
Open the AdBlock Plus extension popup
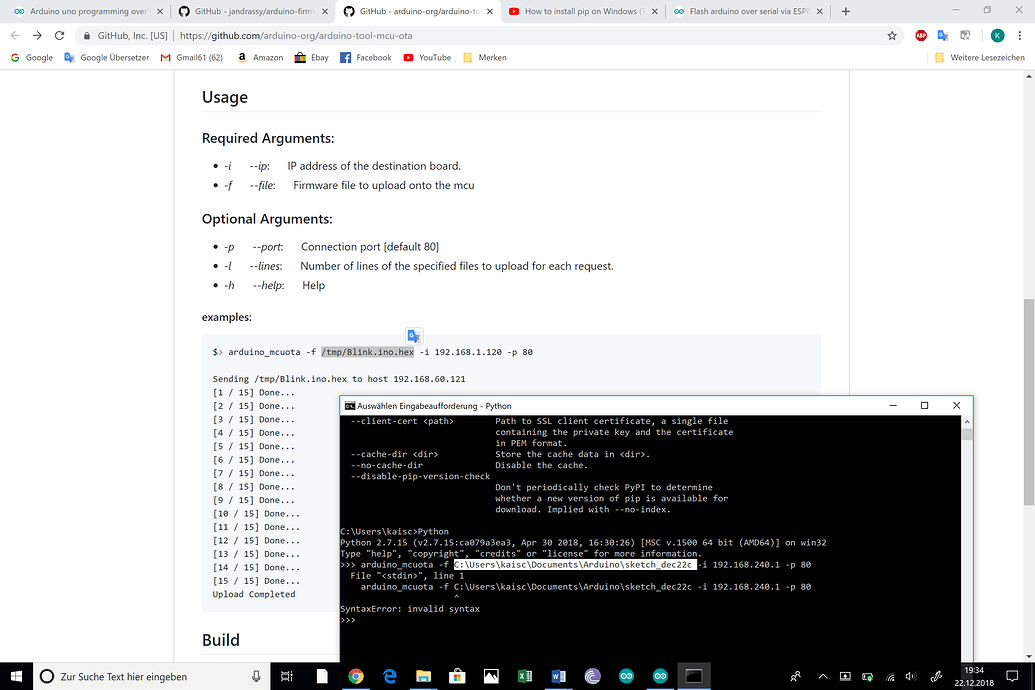coord(921,34)
